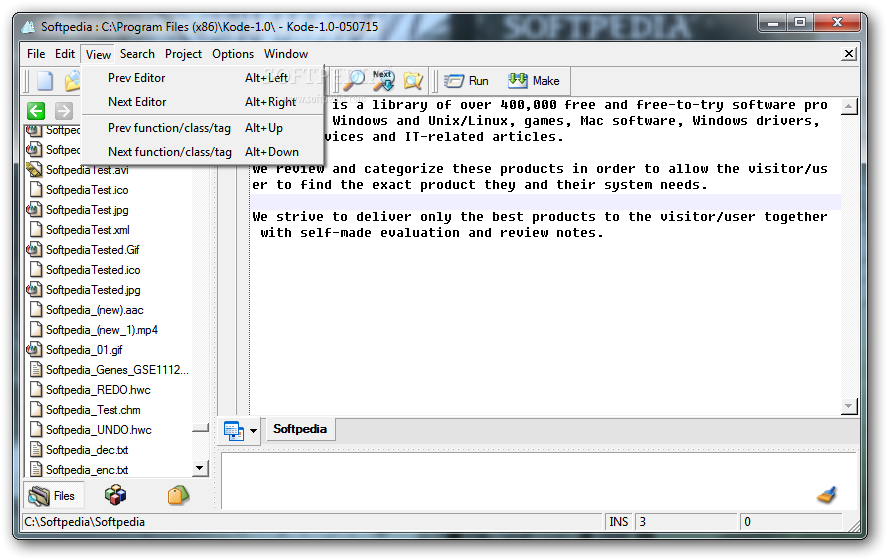888x560 pixels.
Task: Select SoftpediaTested.Gif in the file list
Action: 92,250
